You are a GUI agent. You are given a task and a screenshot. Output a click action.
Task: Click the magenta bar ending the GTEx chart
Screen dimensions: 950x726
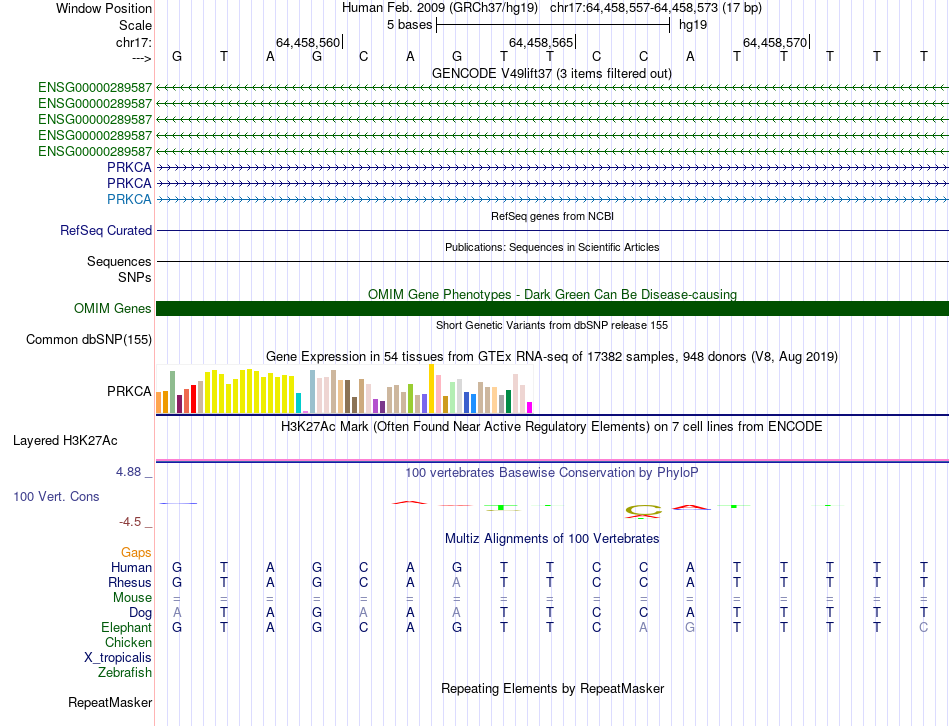530,407
